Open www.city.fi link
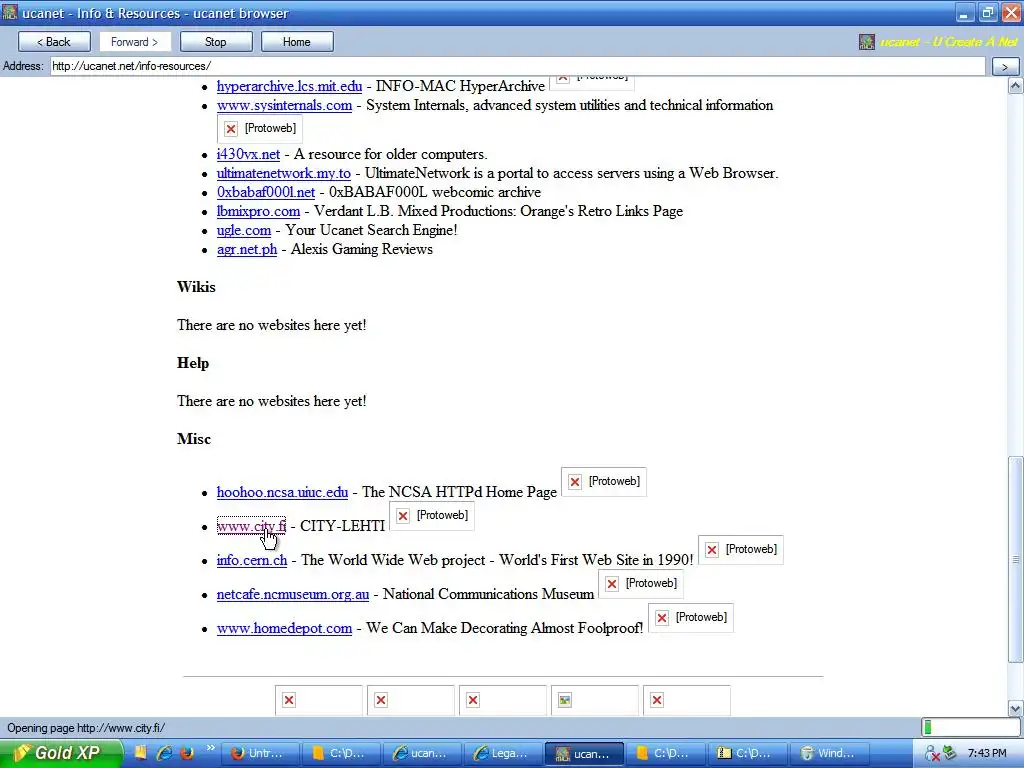 pos(251,526)
